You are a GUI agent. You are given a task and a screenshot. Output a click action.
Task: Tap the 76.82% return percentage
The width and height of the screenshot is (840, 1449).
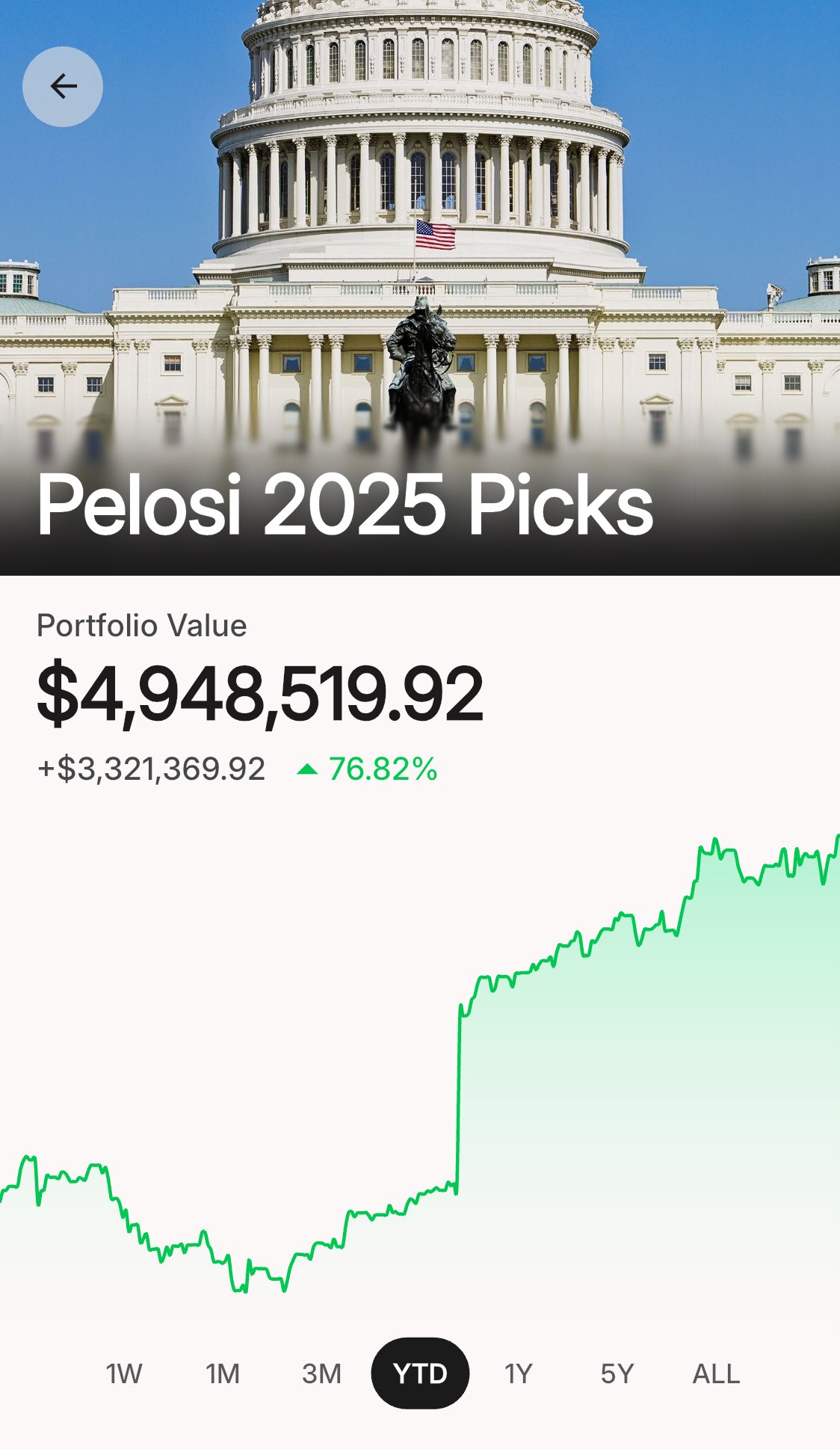tap(383, 769)
